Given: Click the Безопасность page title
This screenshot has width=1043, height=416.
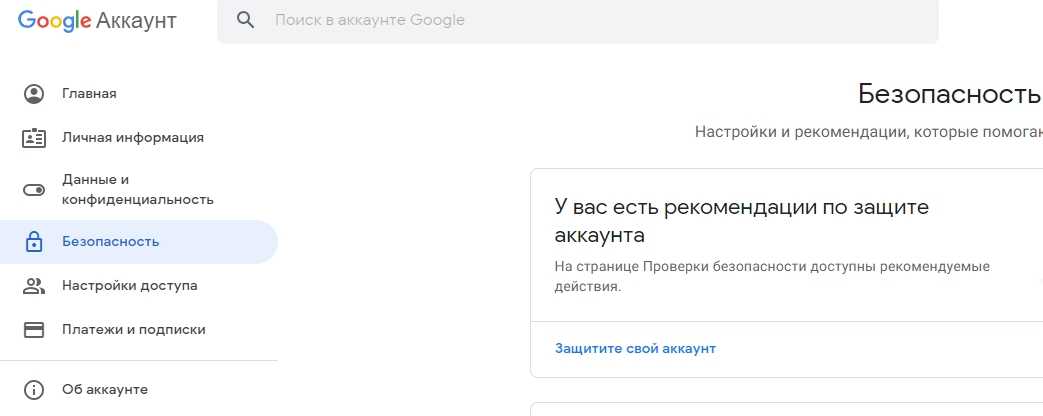Looking at the screenshot, I should point(949,95).
